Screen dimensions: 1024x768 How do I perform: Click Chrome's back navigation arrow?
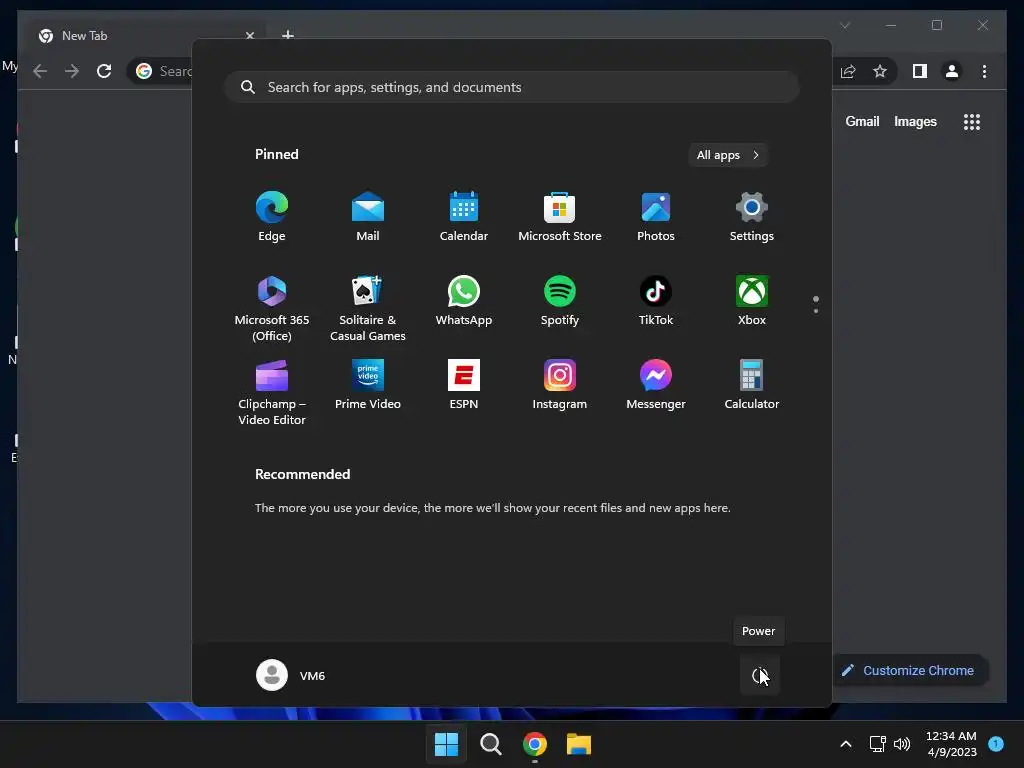[x=40, y=71]
